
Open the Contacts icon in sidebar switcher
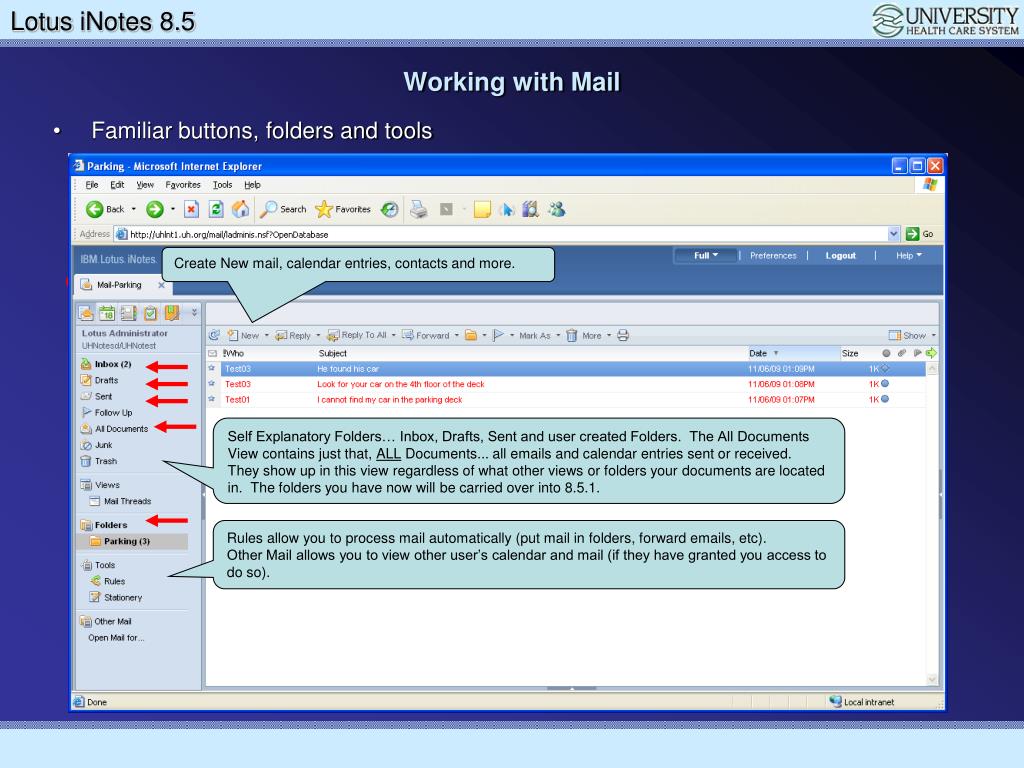(129, 313)
